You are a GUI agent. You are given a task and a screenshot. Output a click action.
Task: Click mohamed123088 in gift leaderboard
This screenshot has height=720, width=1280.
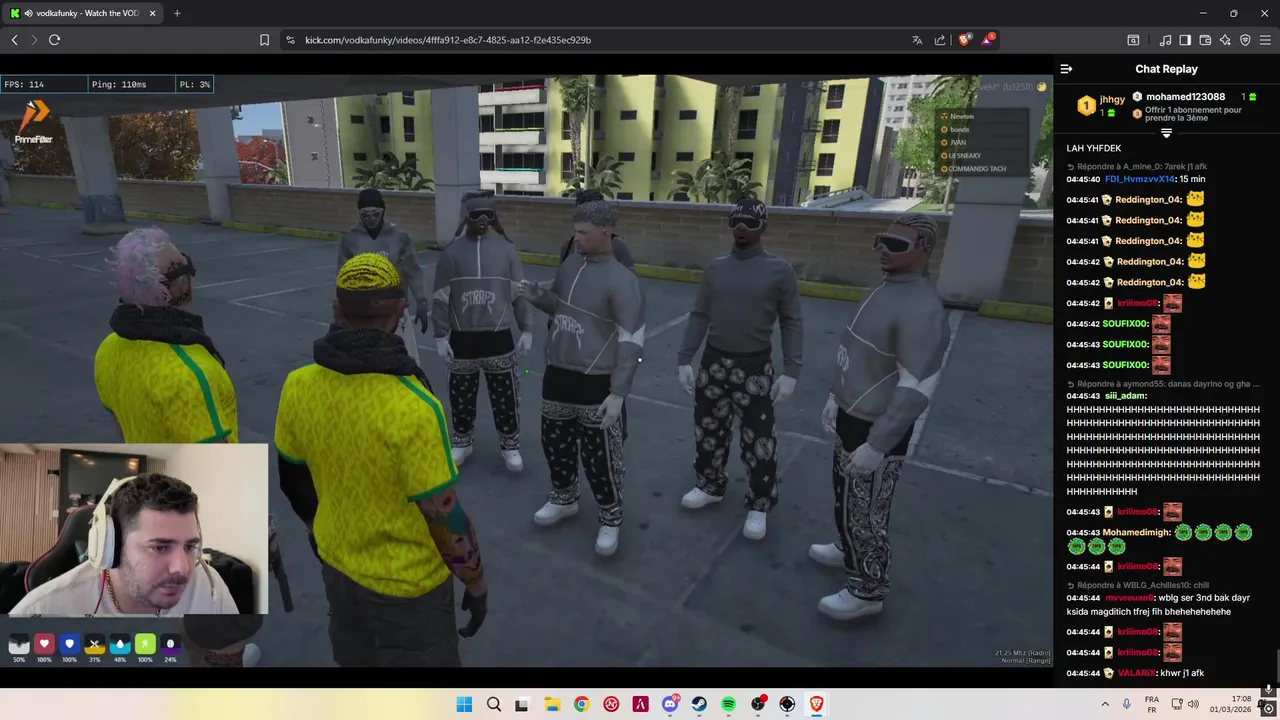pyautogui.click(x=1185, y=97)
